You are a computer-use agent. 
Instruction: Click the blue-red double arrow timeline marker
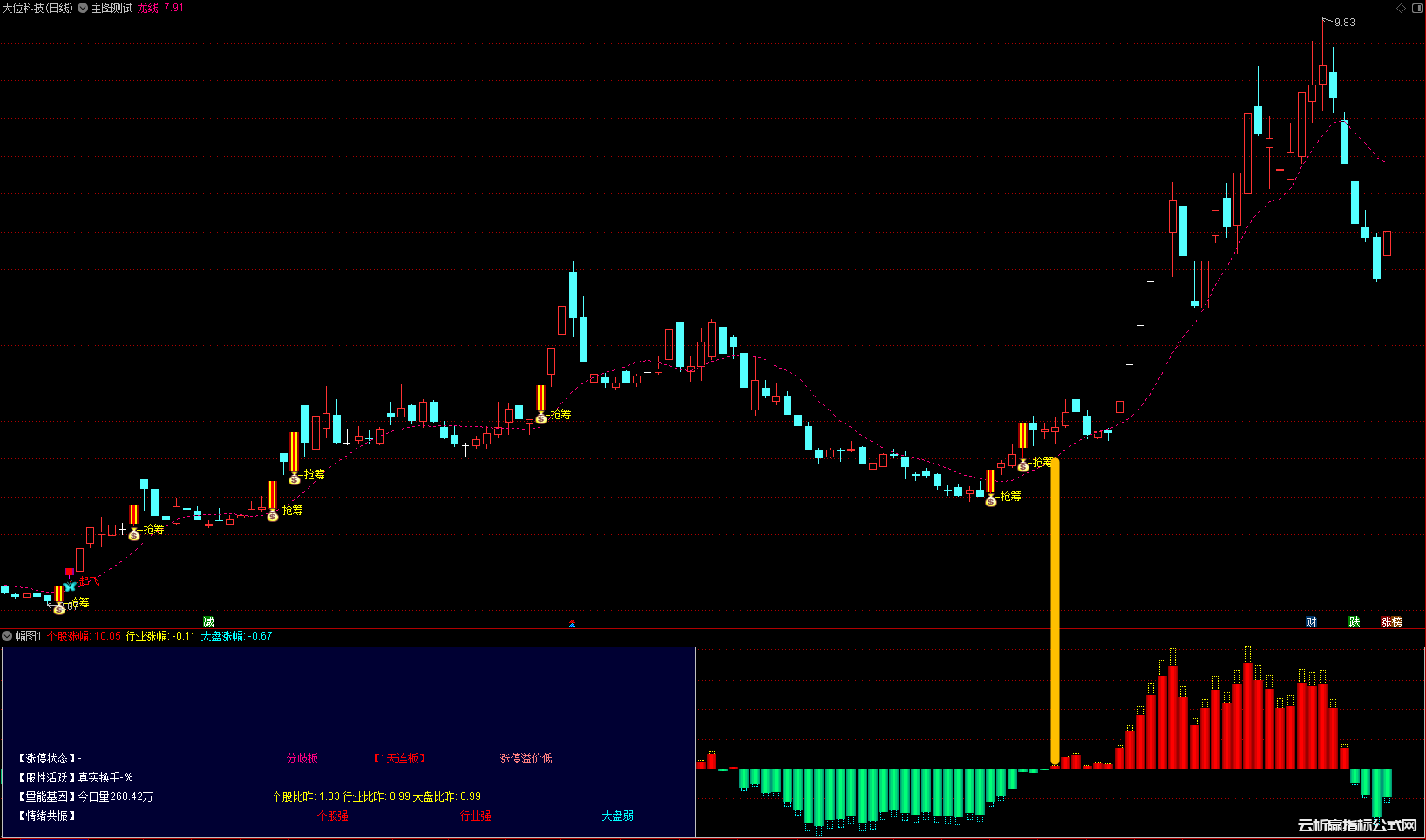[572, 623]
